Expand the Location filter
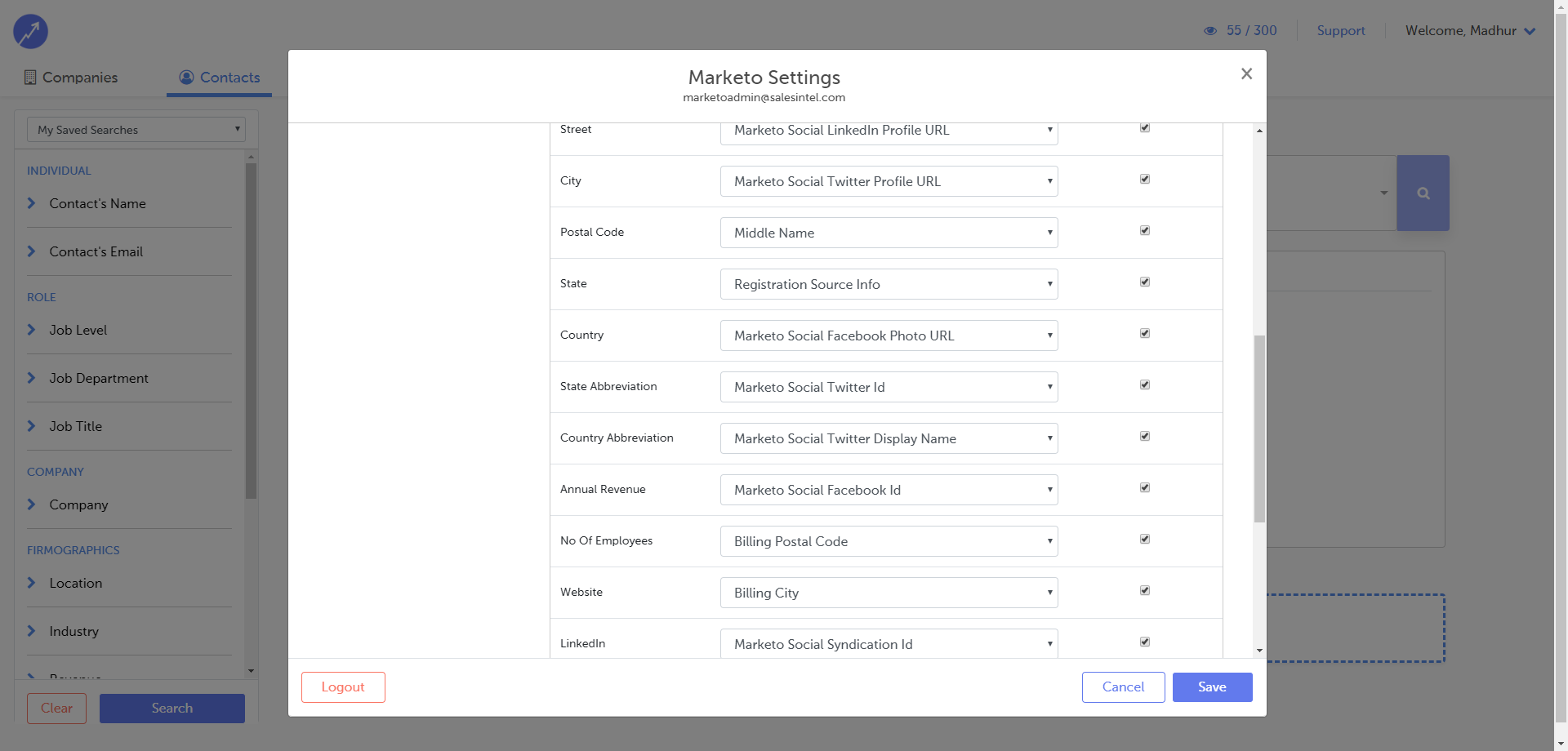This screenshot has width=1568, height=751. click(129, 583)
